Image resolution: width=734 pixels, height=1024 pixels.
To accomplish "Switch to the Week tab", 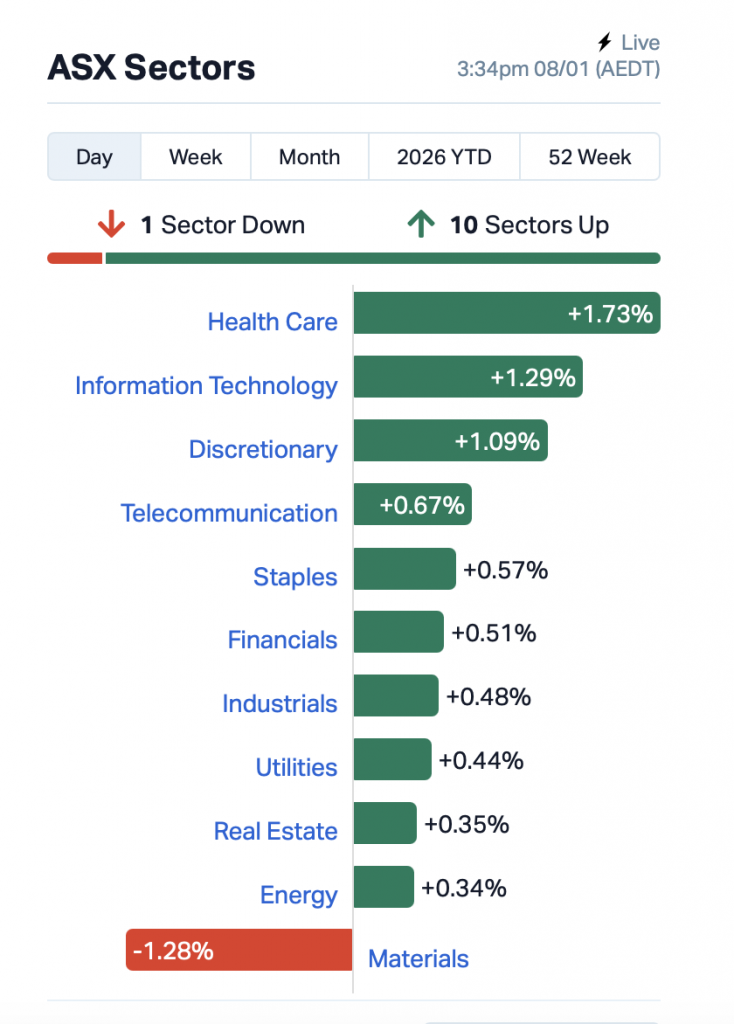I will [x=196, y=157].
